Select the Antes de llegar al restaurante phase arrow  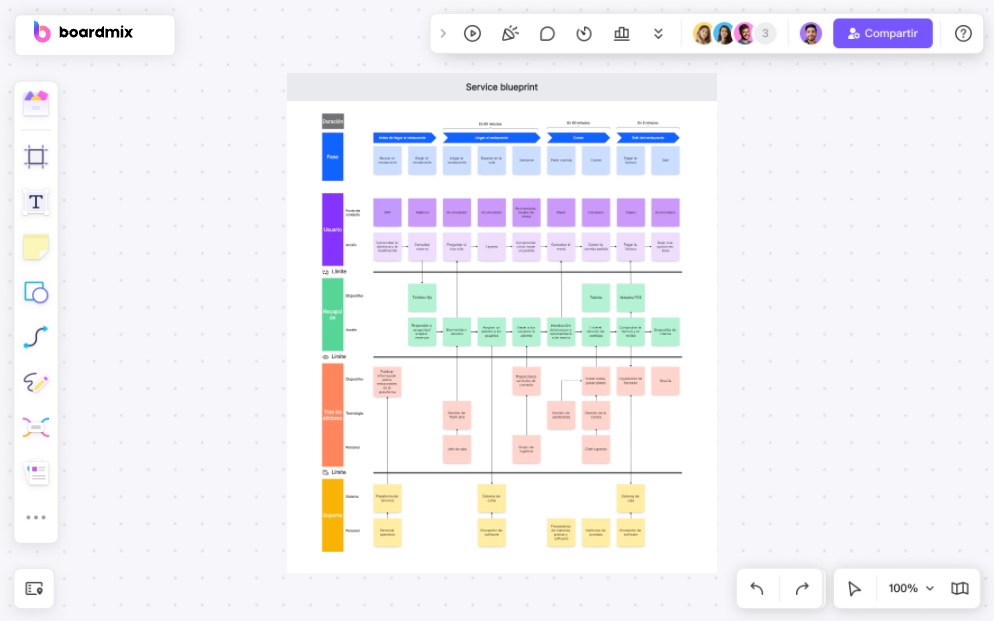pos(404,138)
